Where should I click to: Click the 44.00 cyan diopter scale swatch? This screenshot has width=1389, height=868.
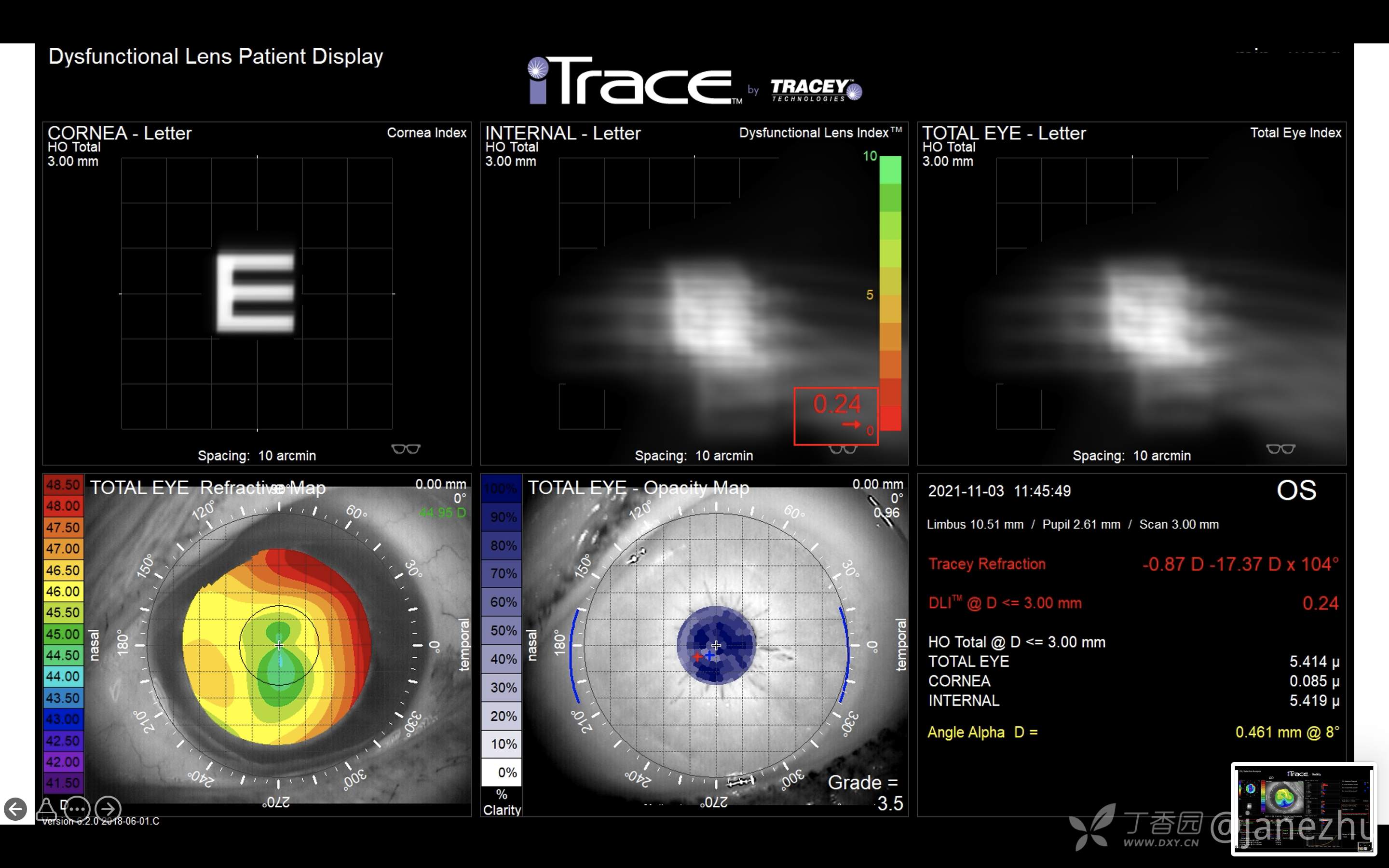point(63,676)
